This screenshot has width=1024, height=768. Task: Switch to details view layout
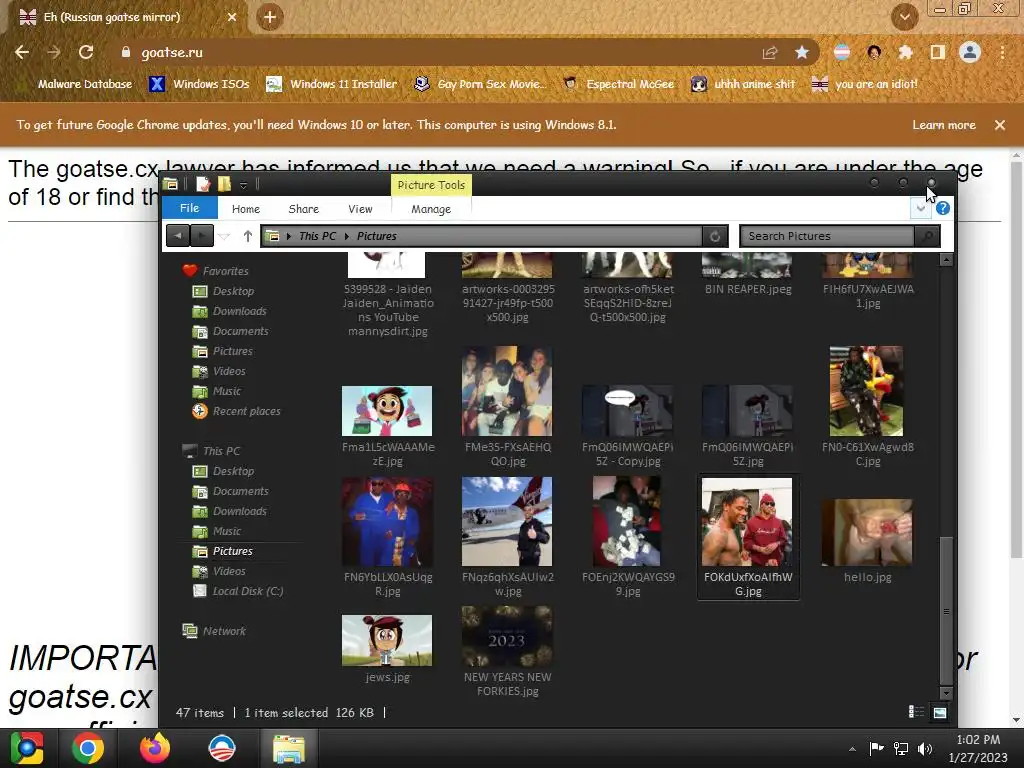[x=916, y=712]
